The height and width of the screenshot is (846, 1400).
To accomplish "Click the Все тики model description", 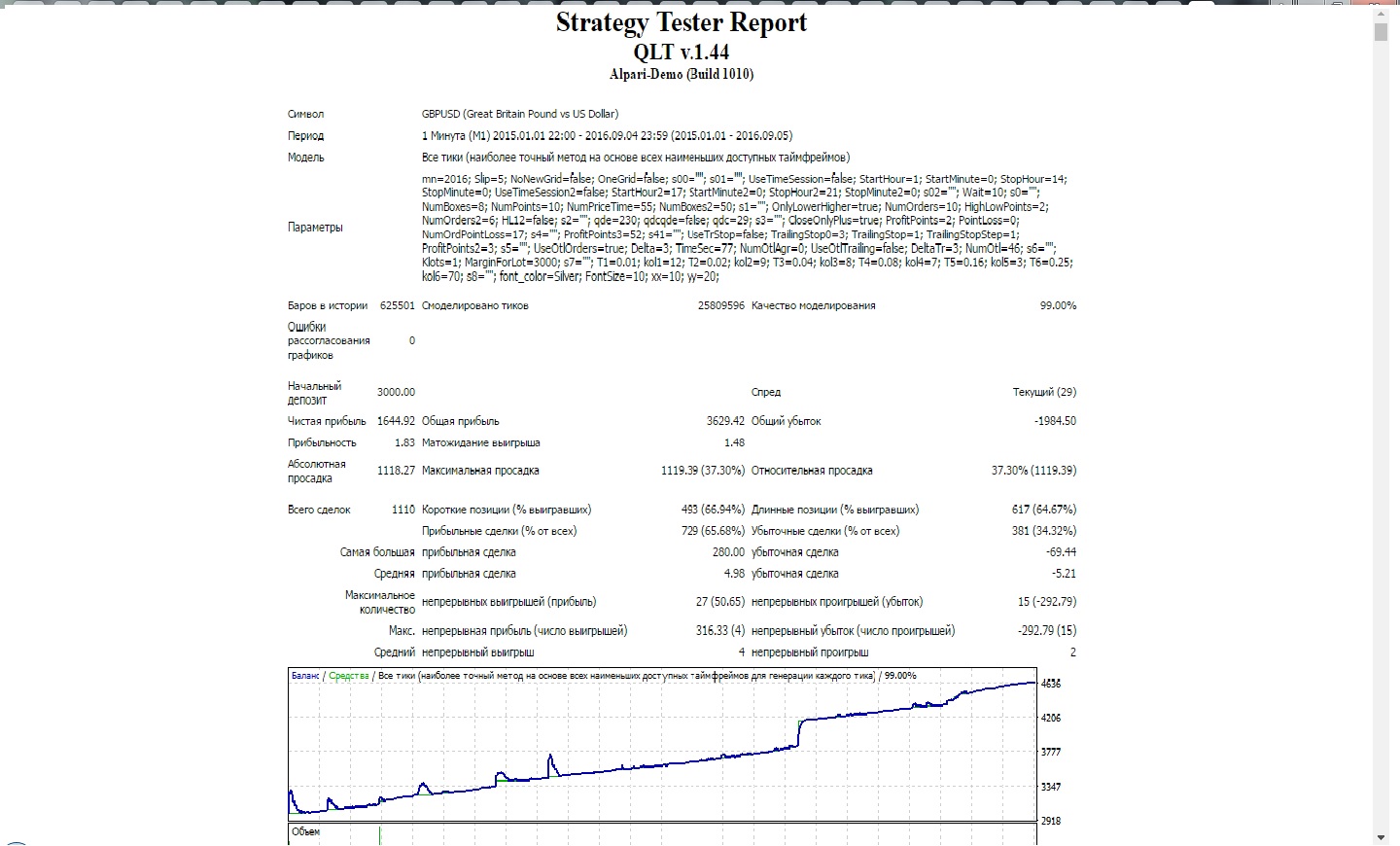I will coord(636,158).
